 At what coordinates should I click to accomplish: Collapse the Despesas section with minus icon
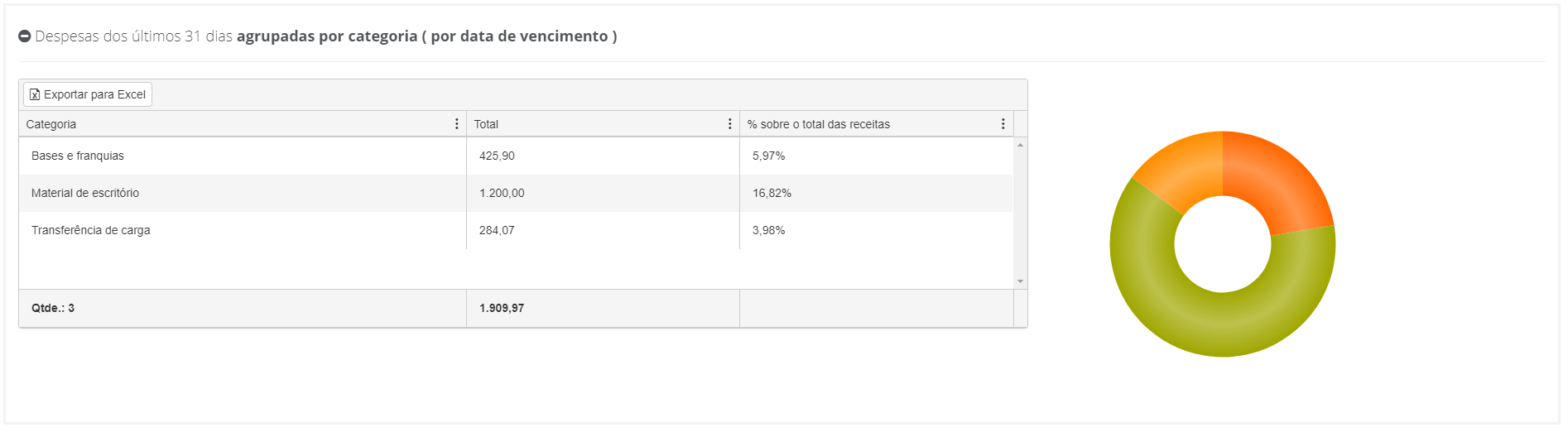(25, 36)
